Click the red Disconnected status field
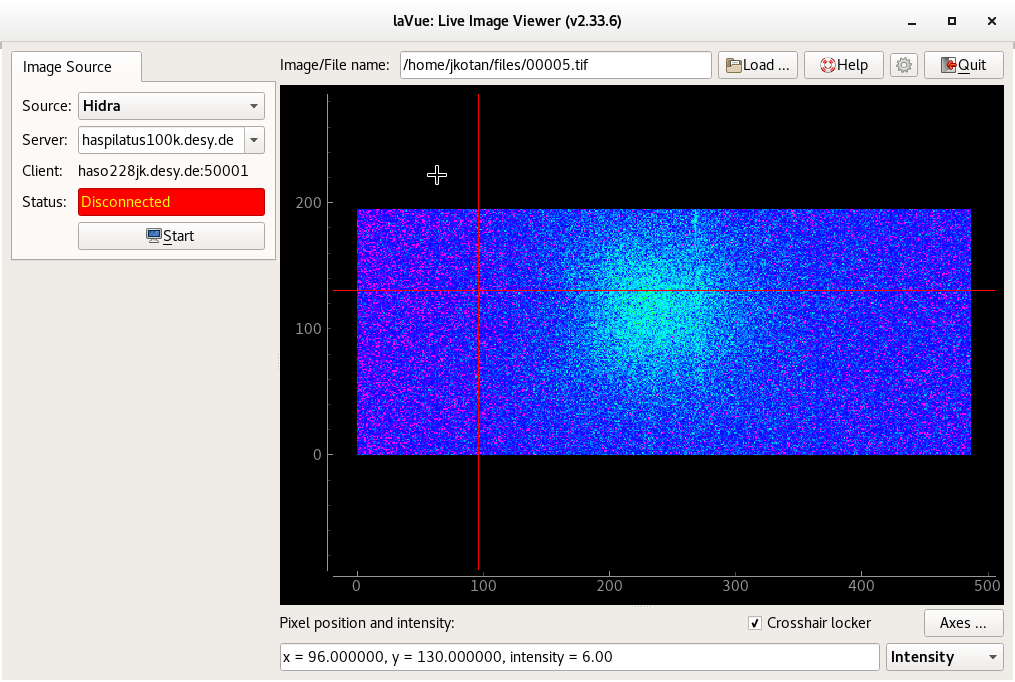This screenshot has width=1015, height=682. click(171, 202)
